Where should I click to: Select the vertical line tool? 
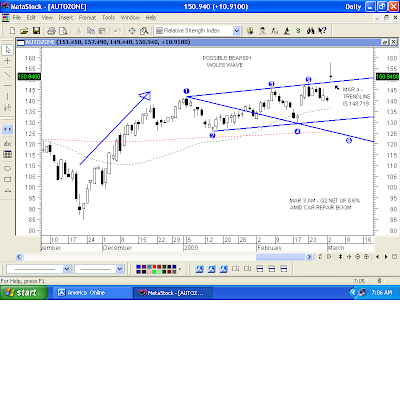pyautogui.click(x=8, y=97)
